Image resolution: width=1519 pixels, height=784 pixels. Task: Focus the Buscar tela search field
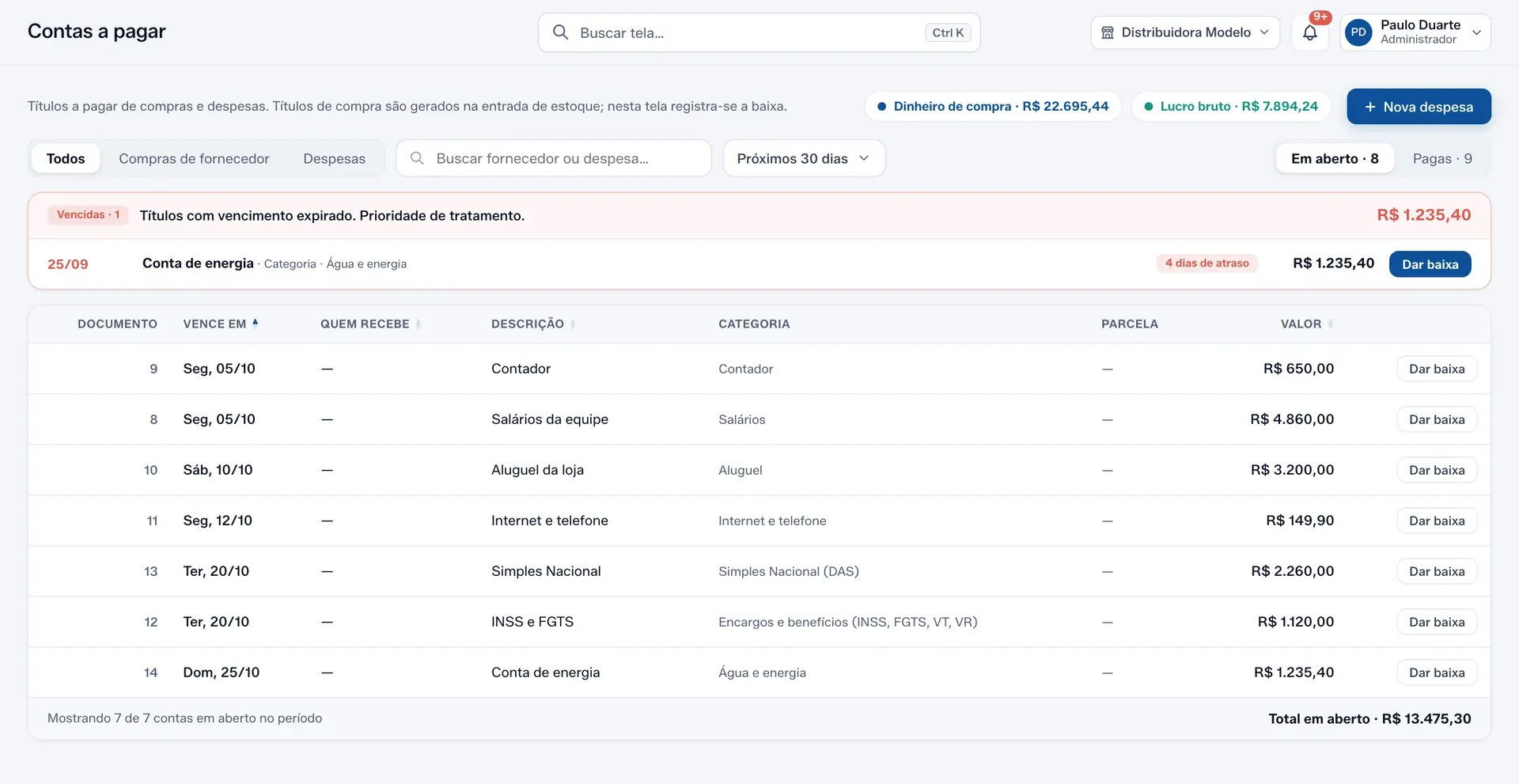[759, 32]
